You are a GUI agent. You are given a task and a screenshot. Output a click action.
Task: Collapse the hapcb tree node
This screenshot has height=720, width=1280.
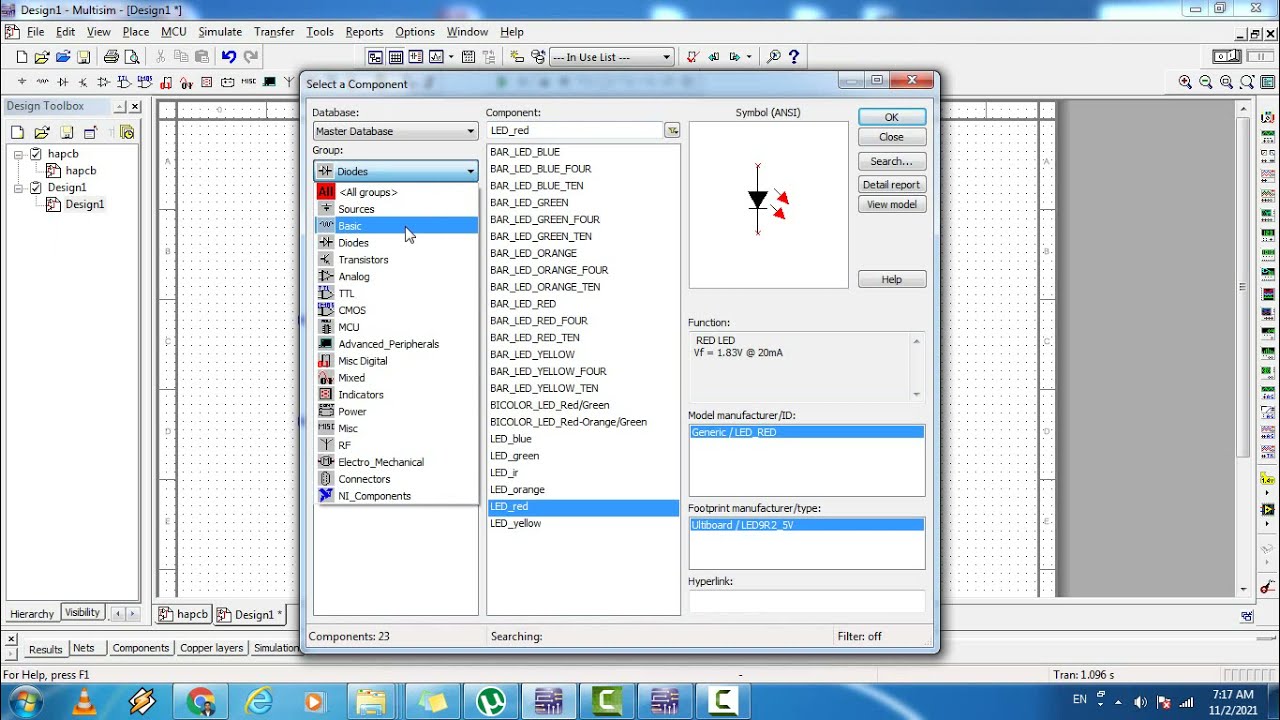[x=19, y=154]
